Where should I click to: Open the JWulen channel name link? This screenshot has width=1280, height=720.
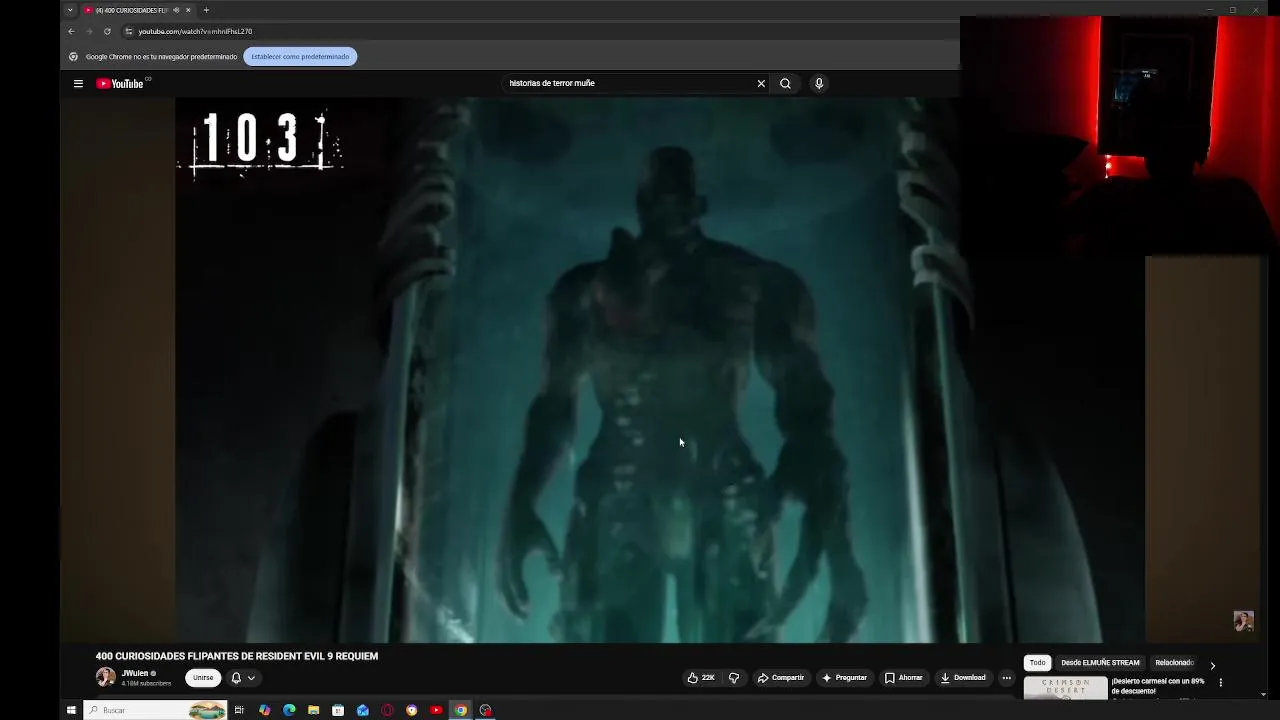click(x=135, y=674)
